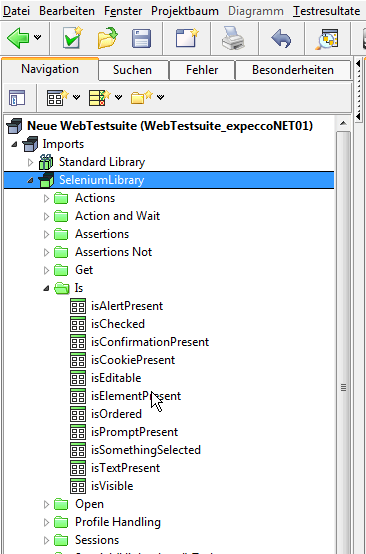Open the Projektbaum menu
366x554 pixels.
tap(185, 11)
